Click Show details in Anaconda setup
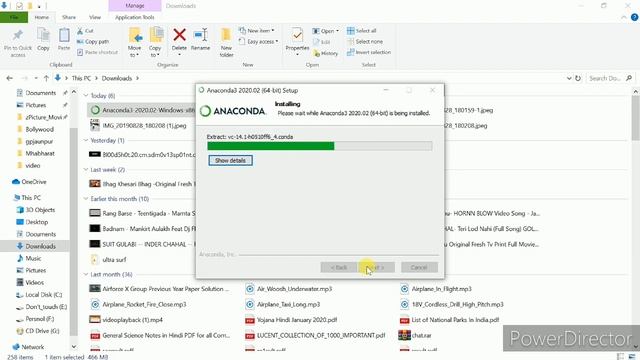The height and width of the screenshot is (360, 640). pyautogui.click(x=231, y=160)
